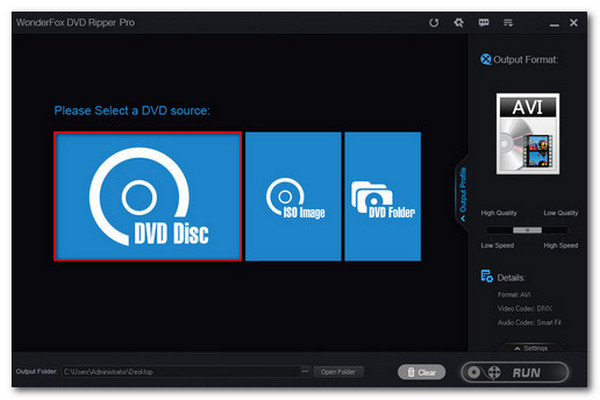This screenshot has height=400, width=600.
Task: Click the 'Format: AVI' detail text
Action: tap(514, 294)
